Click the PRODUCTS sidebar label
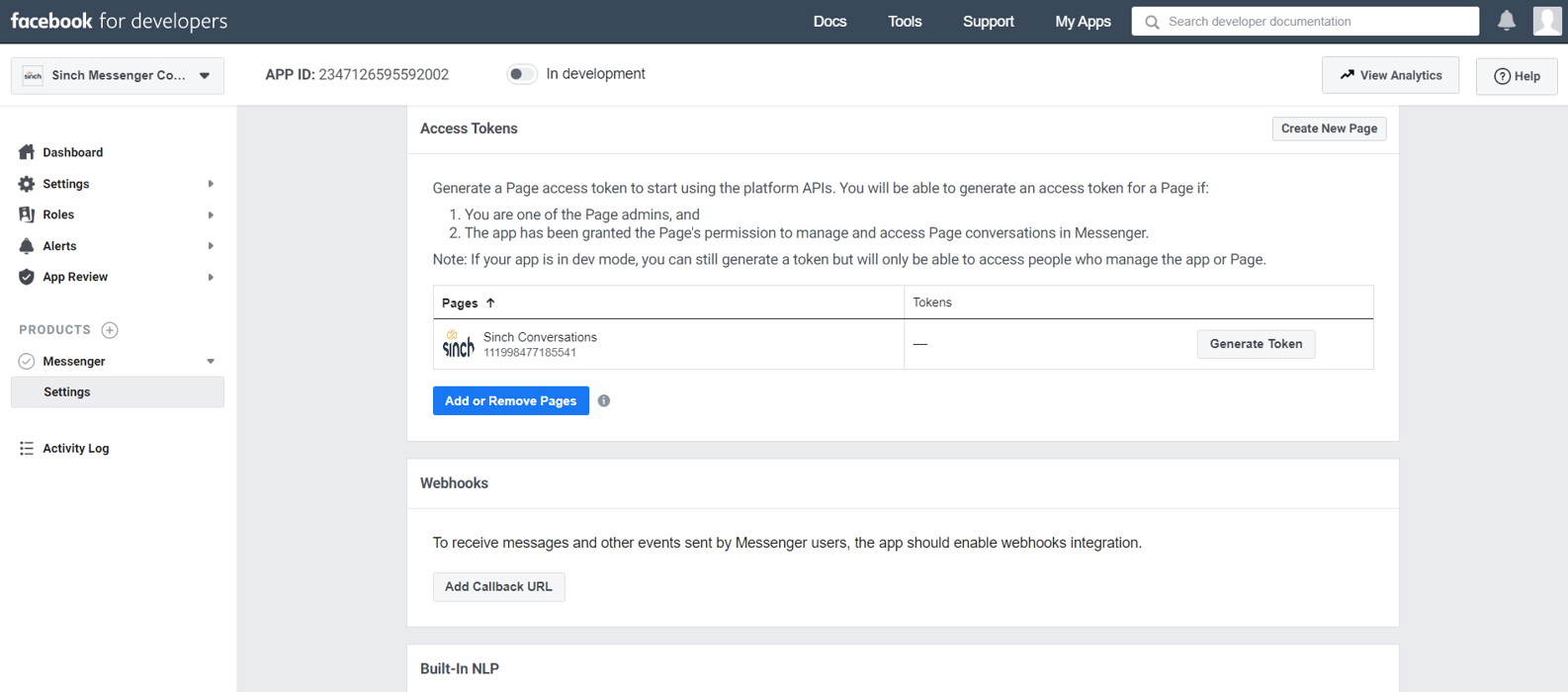Screen dimensions: 1568x692 click(54, 330)
